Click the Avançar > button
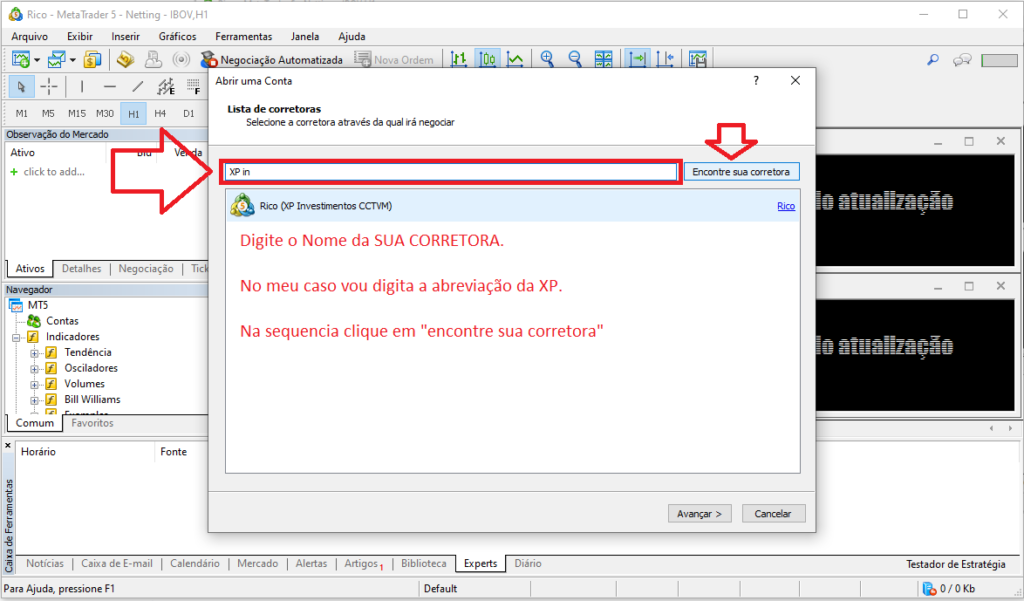The width and height of the screenshot is (1024, 601). point(700,513)
